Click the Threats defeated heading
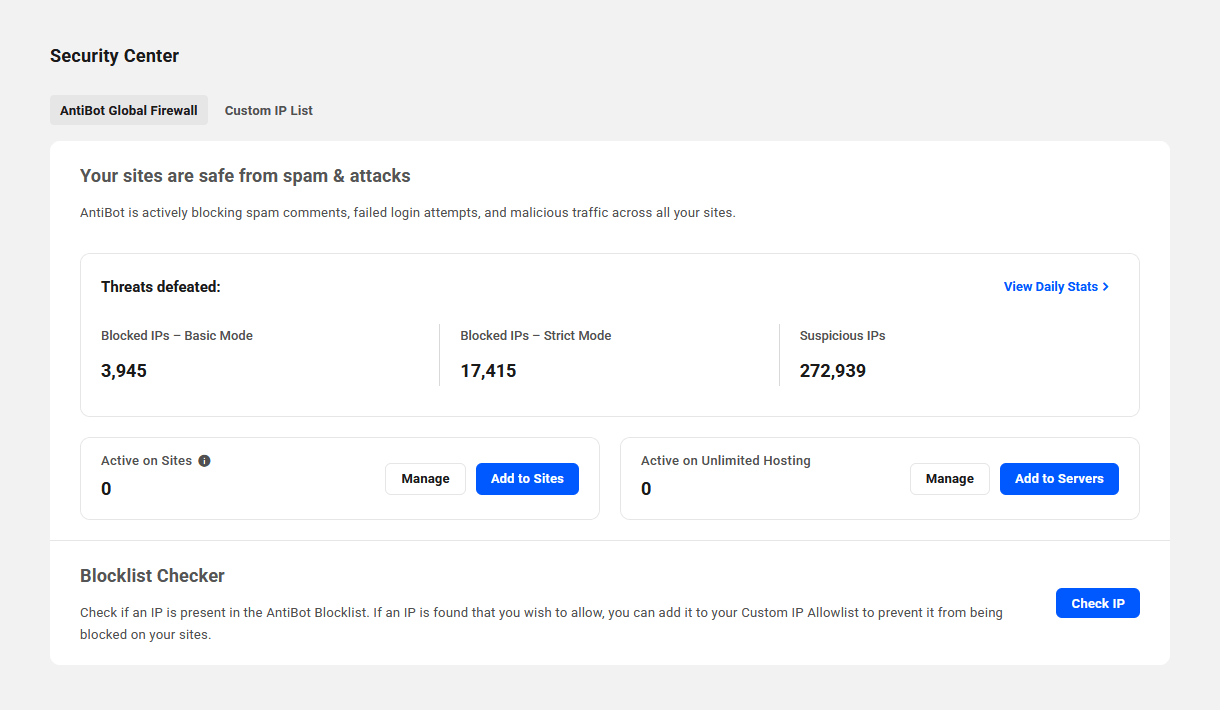This screenshot has width=1220, height=710. click(x=161, y=287)
